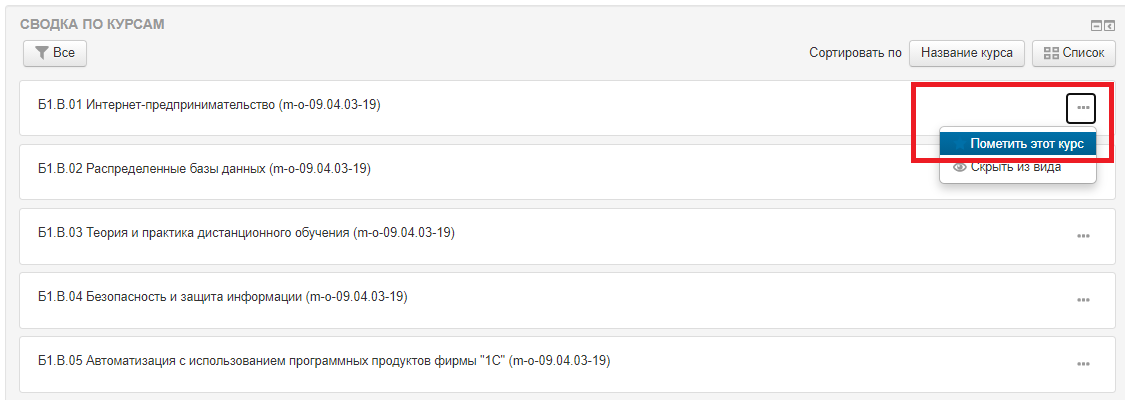Viewport: 1128px width, 404px height.
Task: Open course Б1.В.02 Распределенные базы данных
Action: (204, 168)
